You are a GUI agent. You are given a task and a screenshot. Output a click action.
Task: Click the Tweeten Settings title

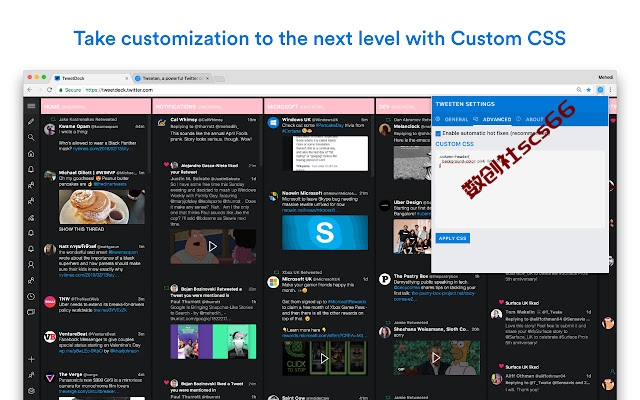point(465,104)
